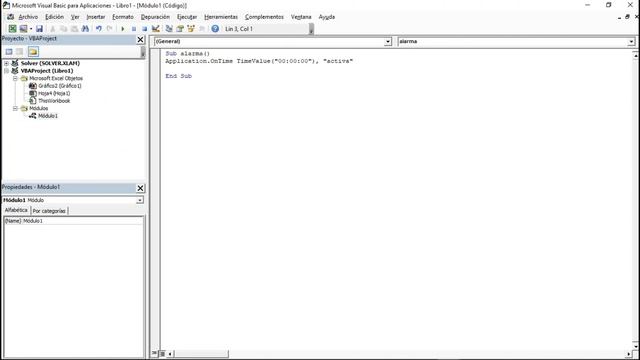Open VBA Help question mark icon
Image resolution: width=640 pixels, height=360 pixels.
[x=215, y=29]
